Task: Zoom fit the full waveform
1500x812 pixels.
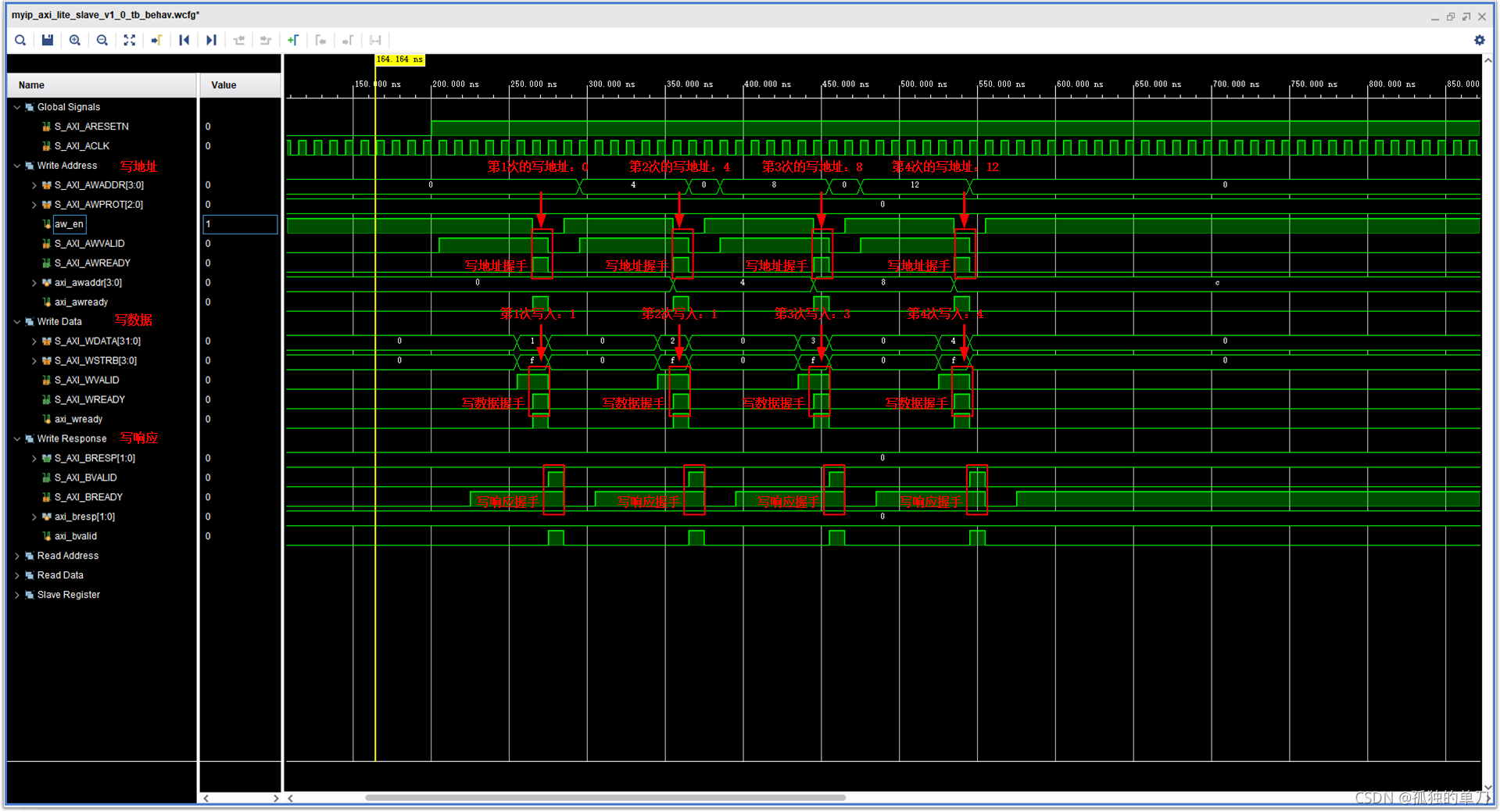Action: (x=130, y=40)
